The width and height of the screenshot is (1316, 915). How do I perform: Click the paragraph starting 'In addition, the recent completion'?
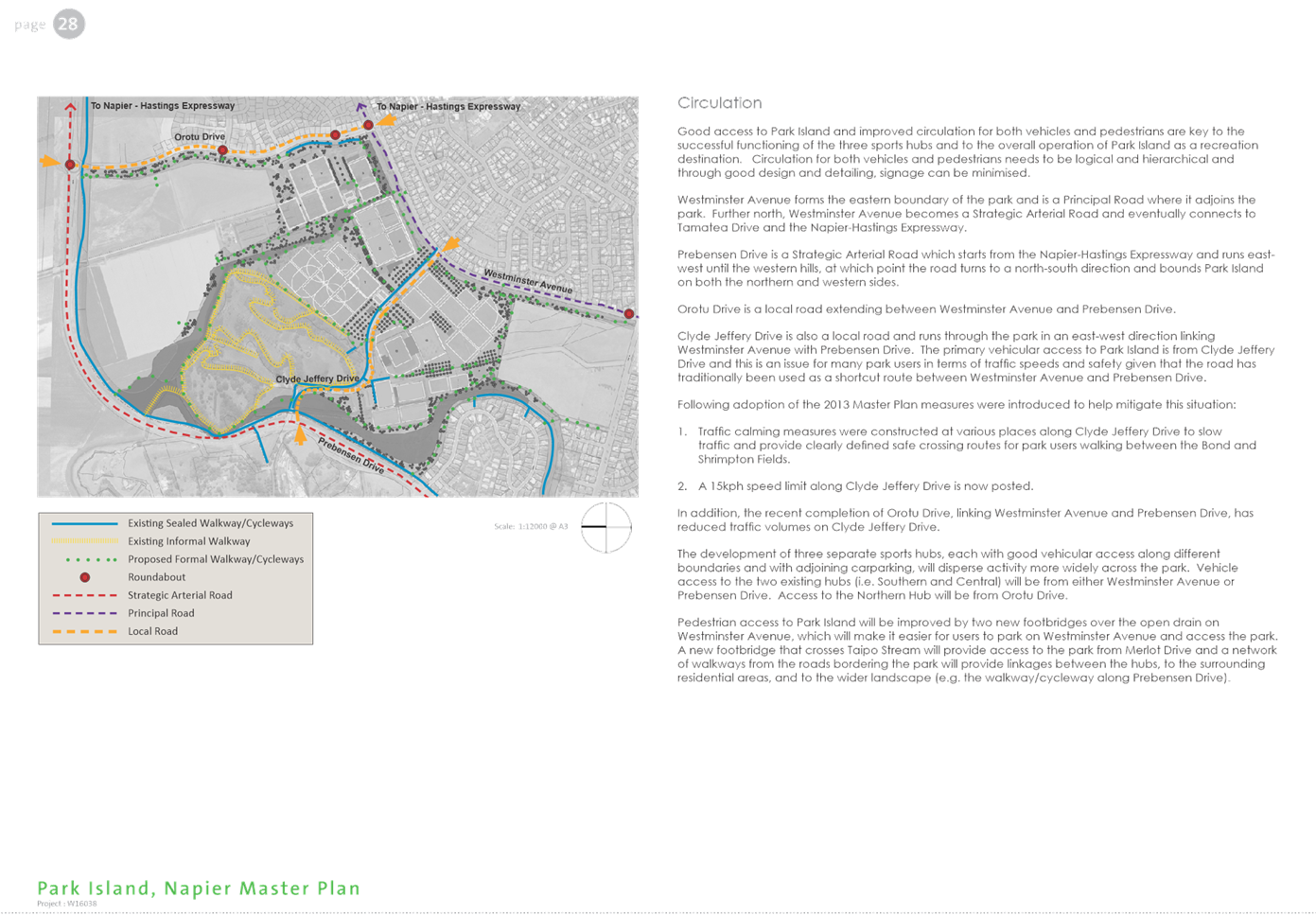point(965,520)
